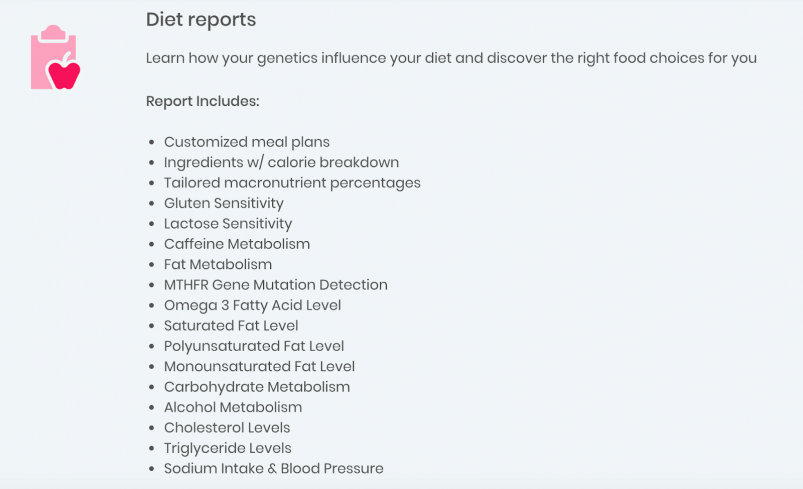Select the Diet reports heading
803x489 pixels.
(x=201, y=20)
